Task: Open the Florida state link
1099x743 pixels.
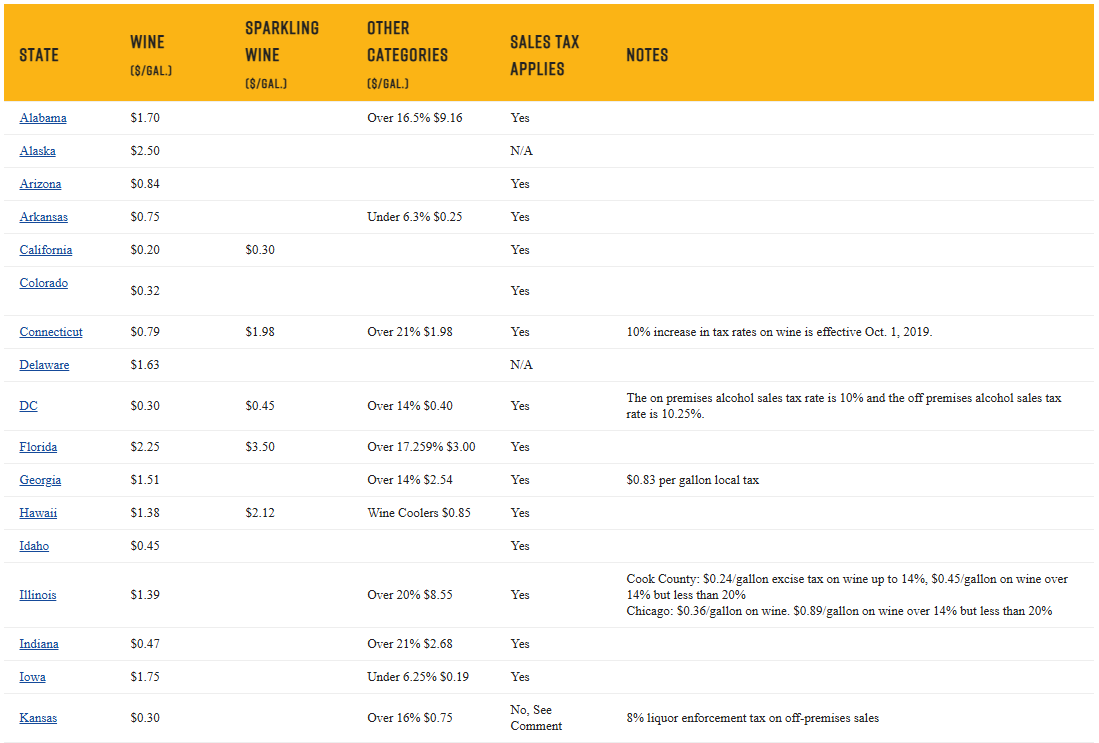Action: click(39, 447)
